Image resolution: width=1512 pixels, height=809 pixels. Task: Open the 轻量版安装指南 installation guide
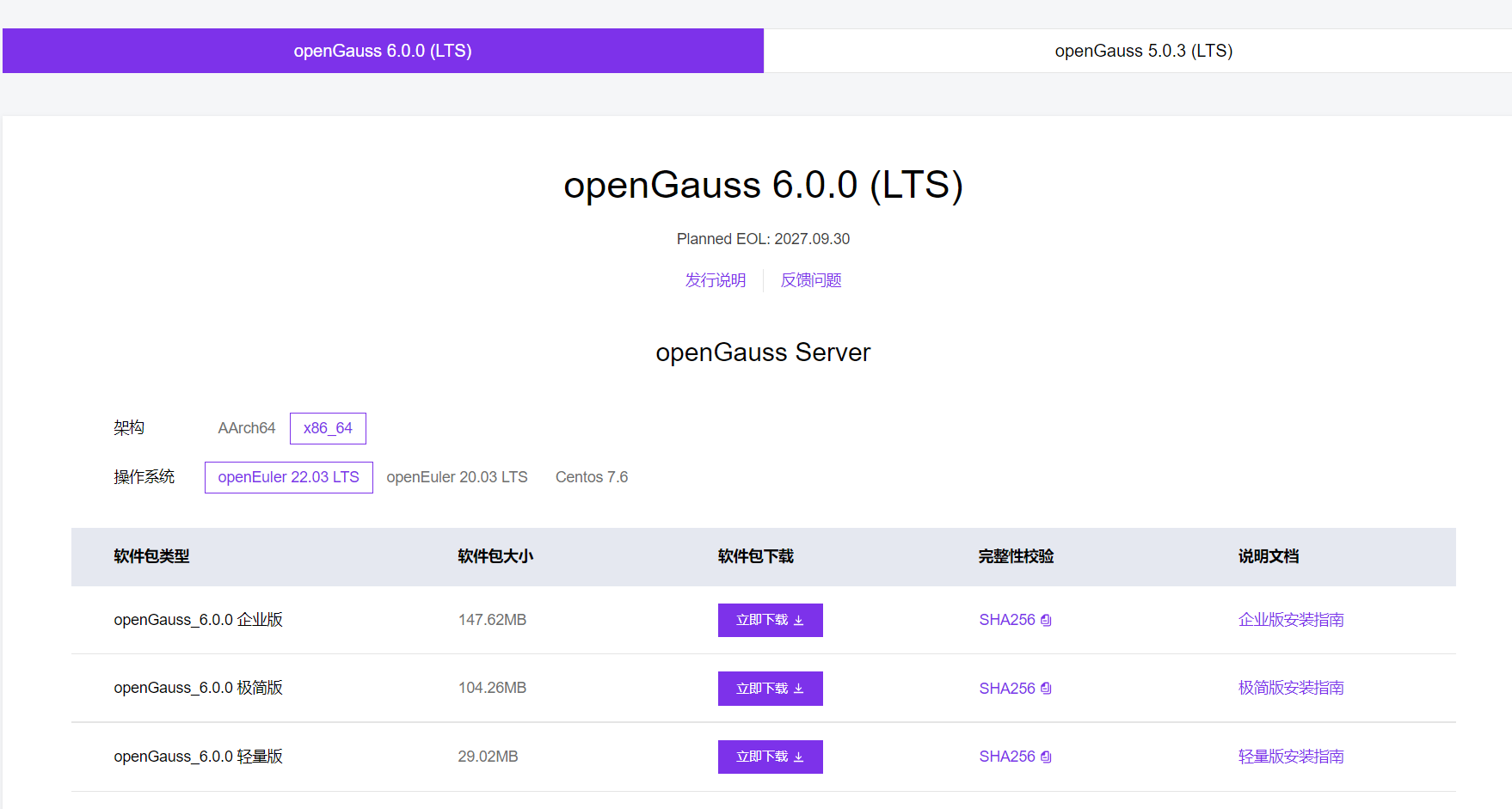pos(1291,757)
